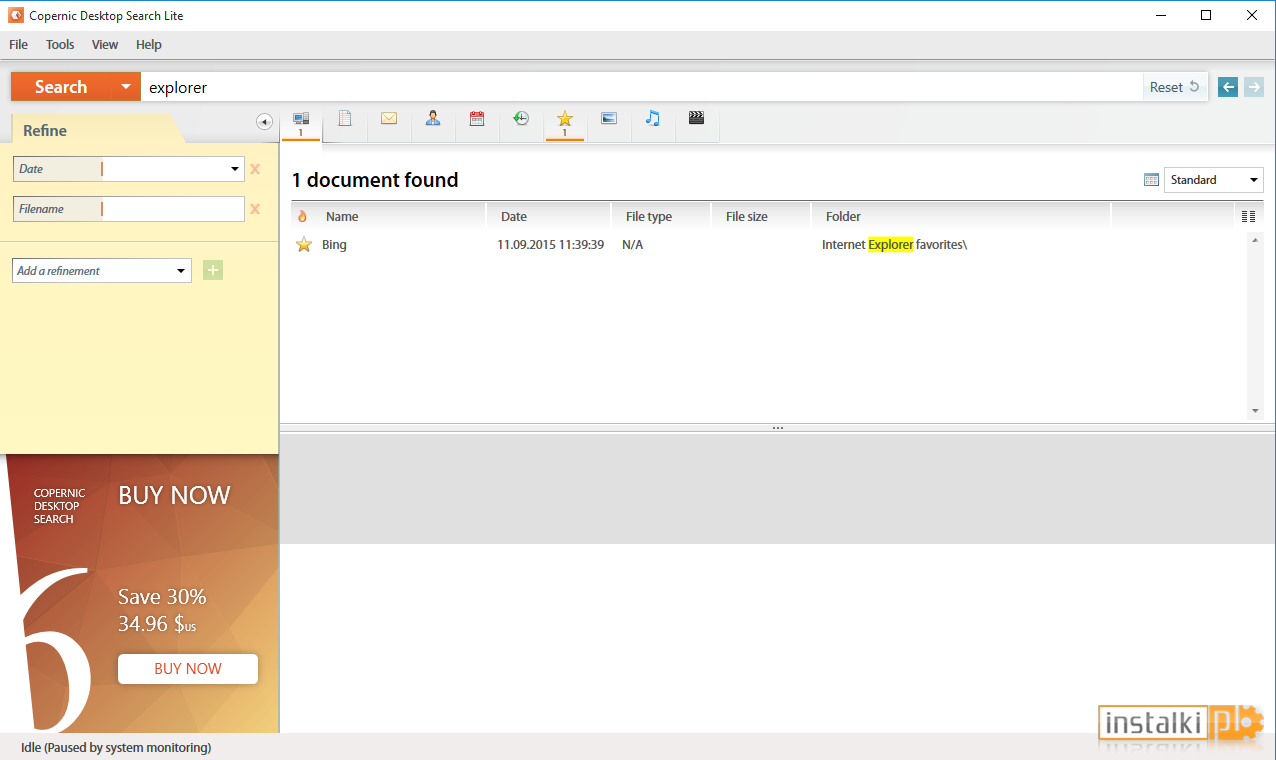Select the Refine tab
Viewport: 1276px width, 760px height.
click(x=45, y=130)
